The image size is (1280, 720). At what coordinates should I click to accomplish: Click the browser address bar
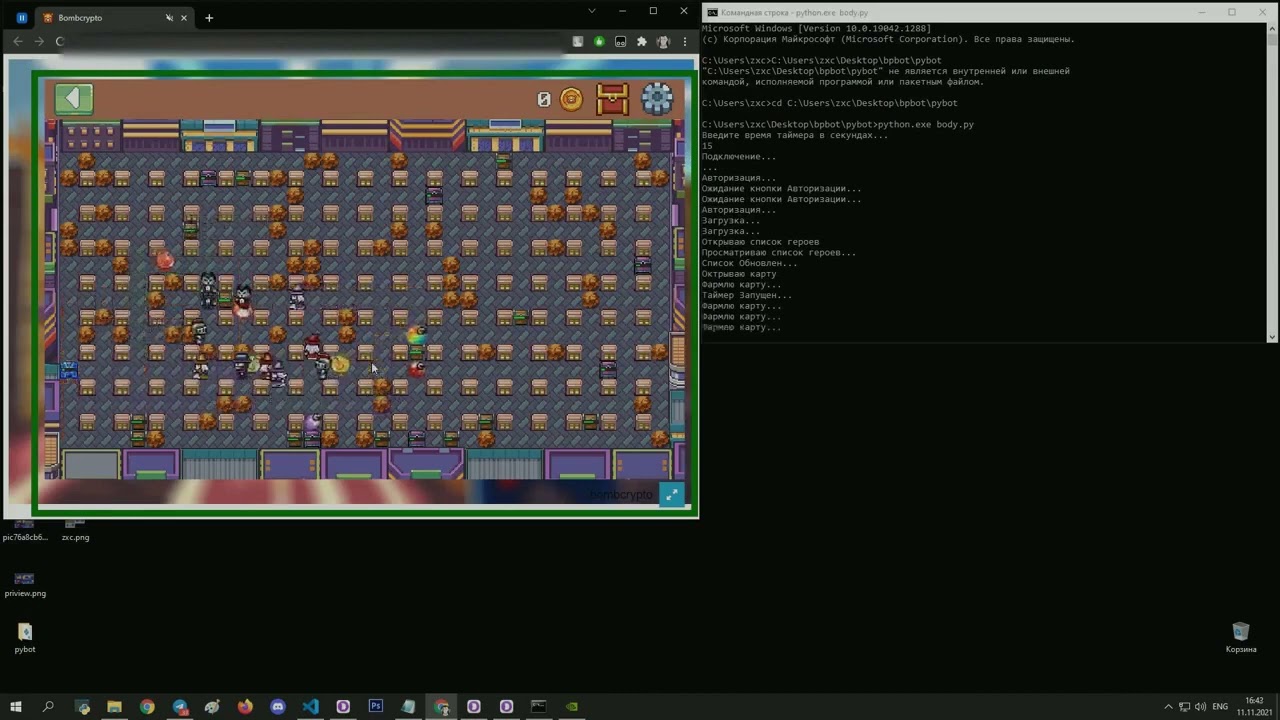(315, 41)
